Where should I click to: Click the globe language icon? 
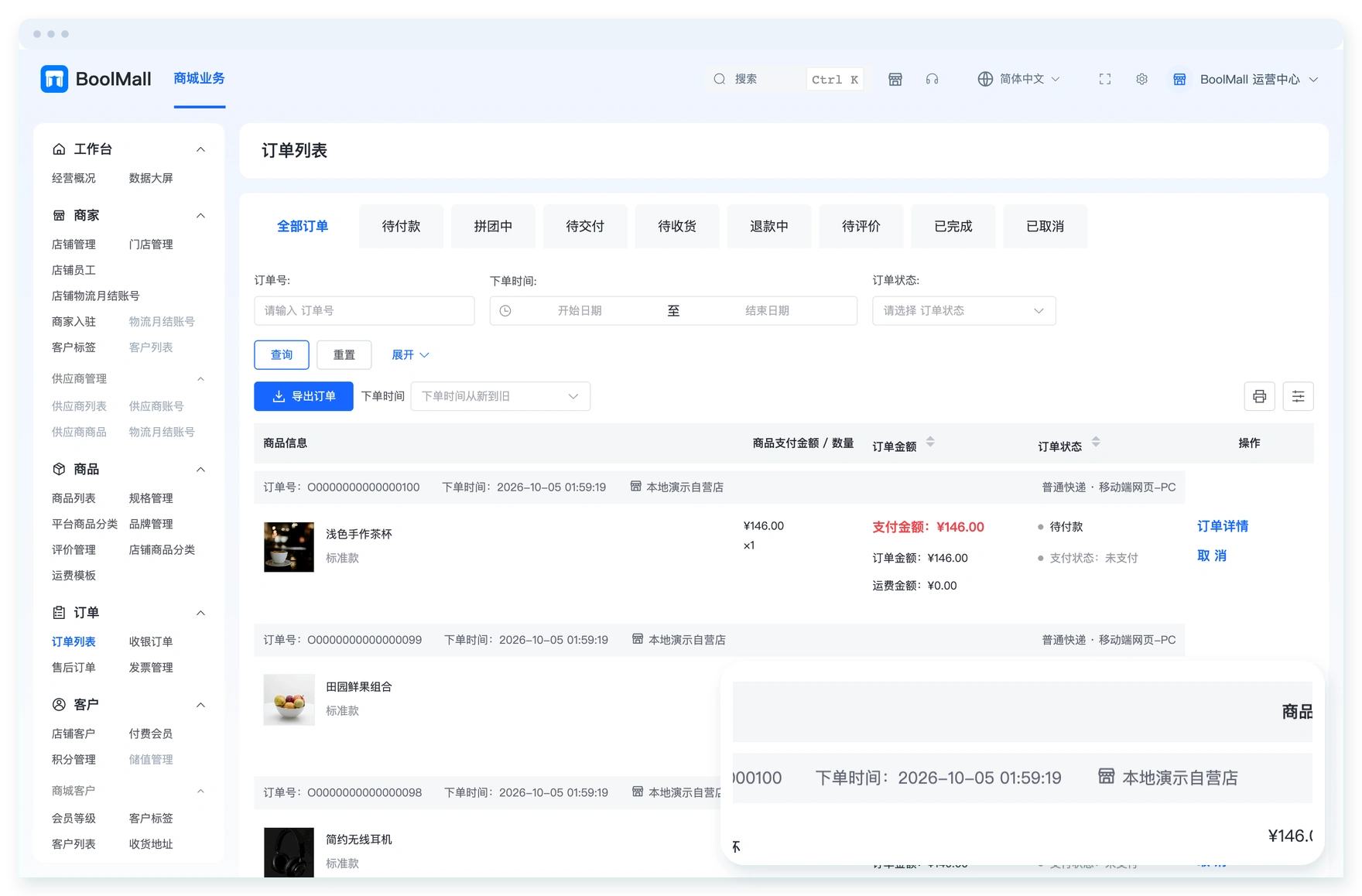tap(985, 79)
